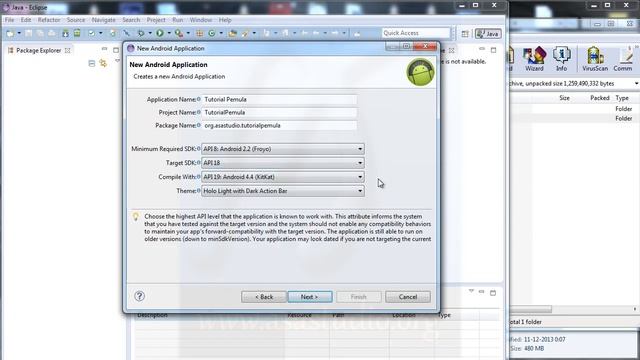Click the Open Perspective icon beside Java
Image resolution: width=640 pixels, height=360 pixels.
465,34
